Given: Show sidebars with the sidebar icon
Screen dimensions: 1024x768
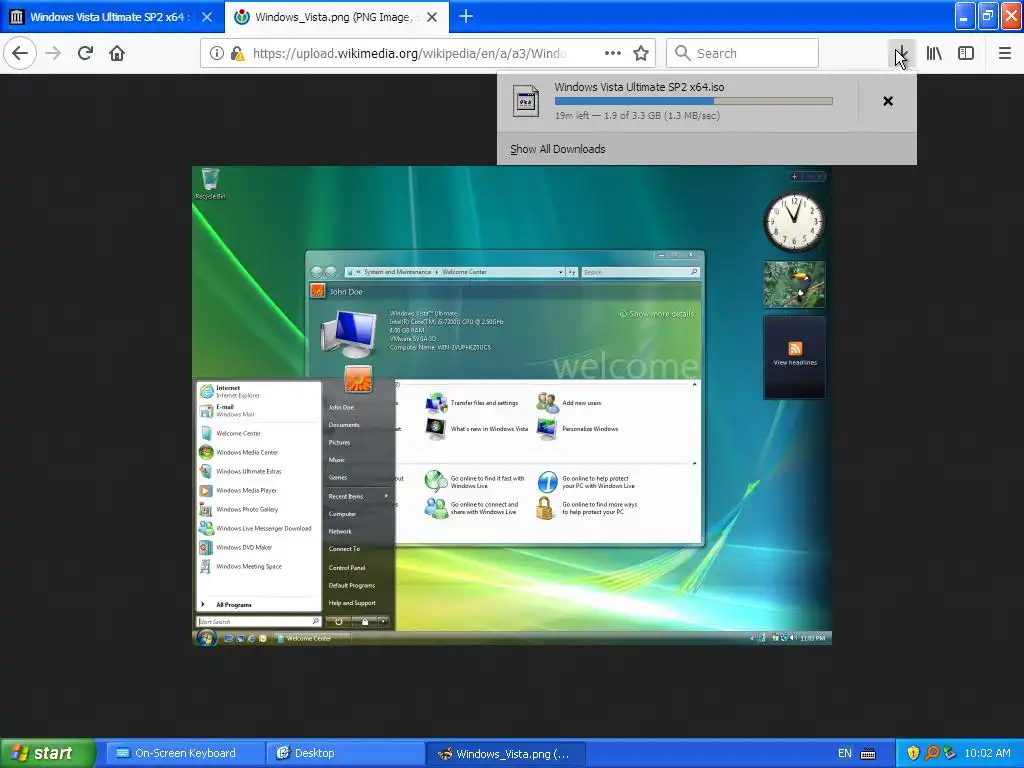Looking at the screenshot, I should pos(966,53).
